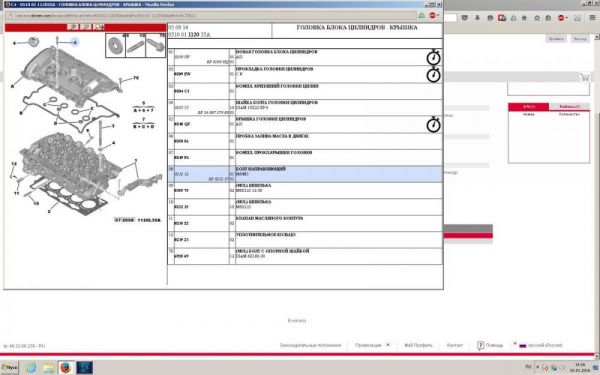Click the home icon in the browser toolbar
The height and width of the screenshot is (375, 600).
(x=525, y=18)
